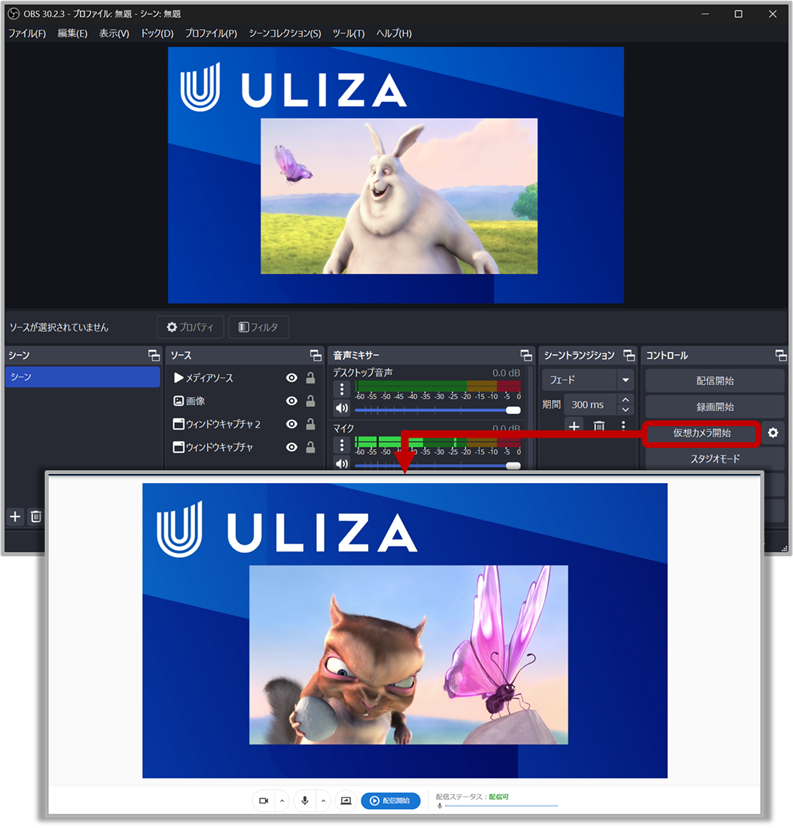This screenshot has height=828, width=793.
Task: Toggle lock on ウィンドウキャプチャ 2 source
Action: pyautogui.click(x=310, y=424)
